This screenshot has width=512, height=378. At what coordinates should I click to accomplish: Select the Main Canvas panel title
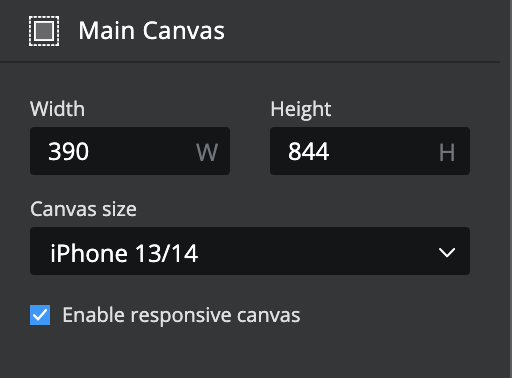[152, 31]
